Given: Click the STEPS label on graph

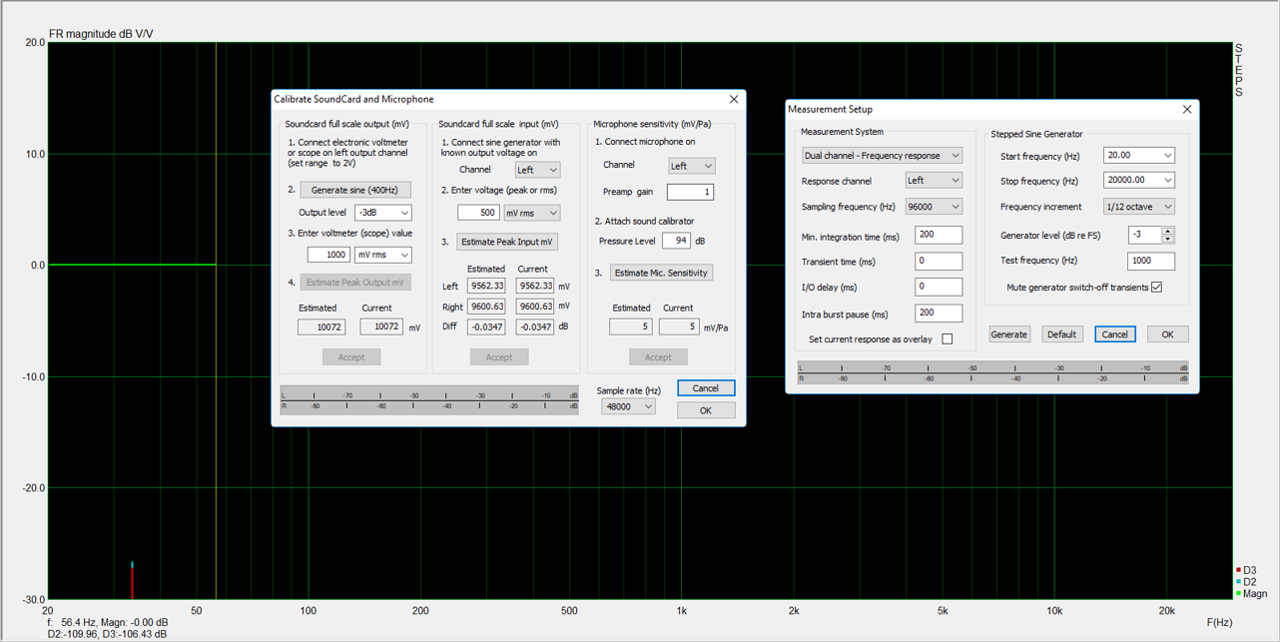Looking at the screenshot, I should click(1238, 70).
